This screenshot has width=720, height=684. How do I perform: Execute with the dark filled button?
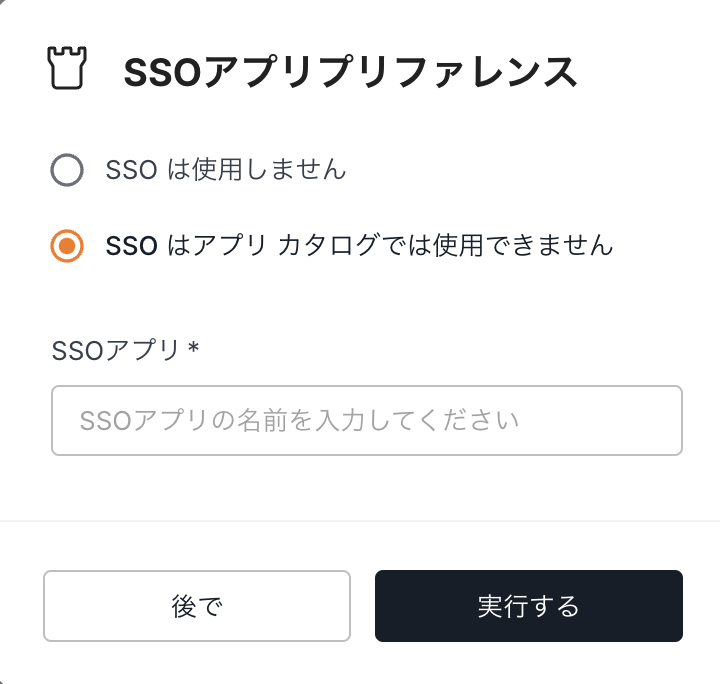528,606
